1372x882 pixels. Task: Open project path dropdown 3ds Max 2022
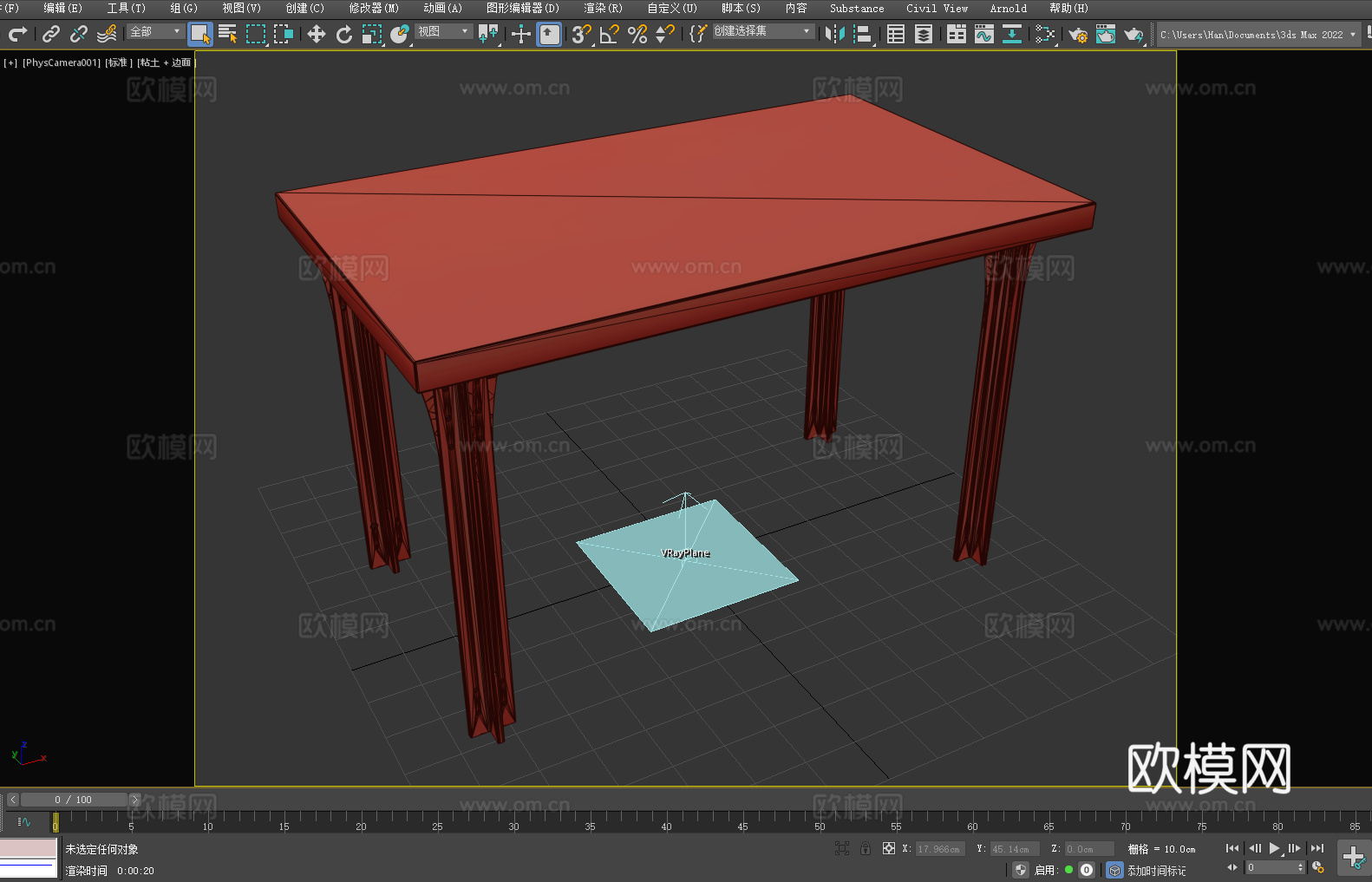pos(1258,35)
